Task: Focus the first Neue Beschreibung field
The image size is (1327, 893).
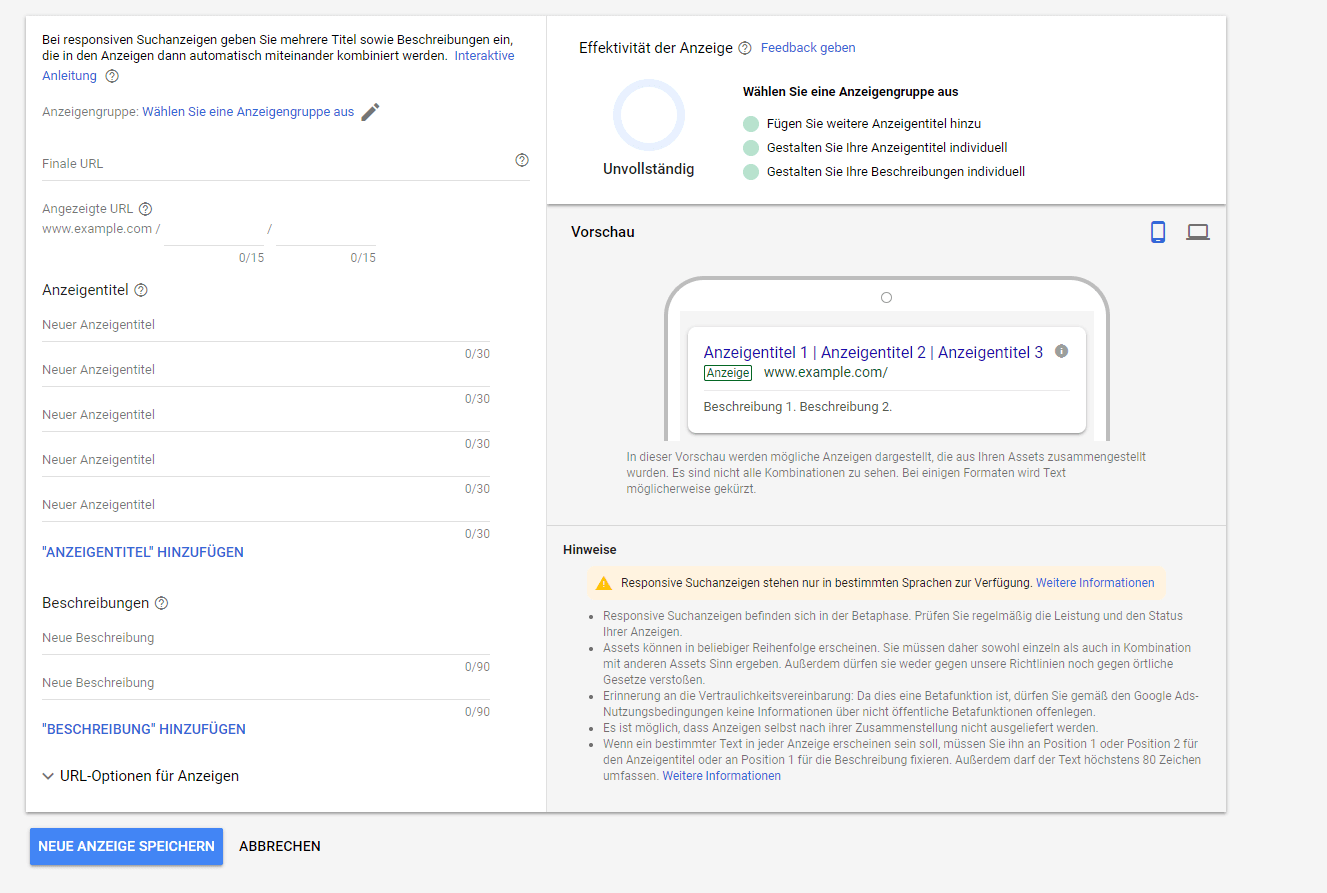Action: tap(266, 638)
